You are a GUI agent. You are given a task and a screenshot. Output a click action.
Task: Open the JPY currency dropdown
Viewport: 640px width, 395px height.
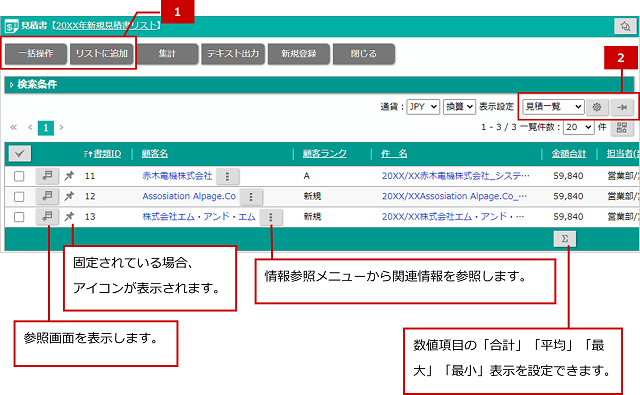tap(423, 107)
